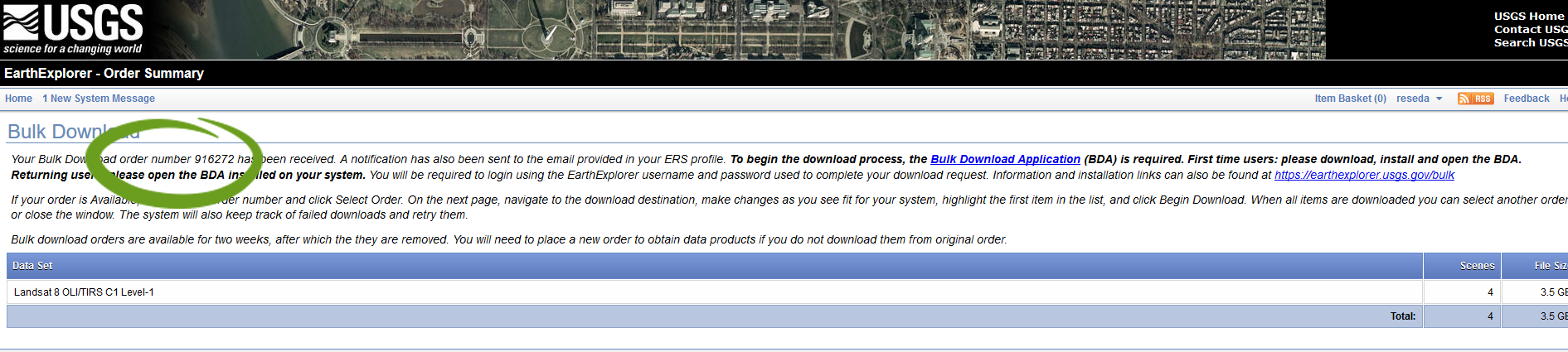Open the Contact USGS link
This screenshot has height=352, width=1568.
[1530, 29]
